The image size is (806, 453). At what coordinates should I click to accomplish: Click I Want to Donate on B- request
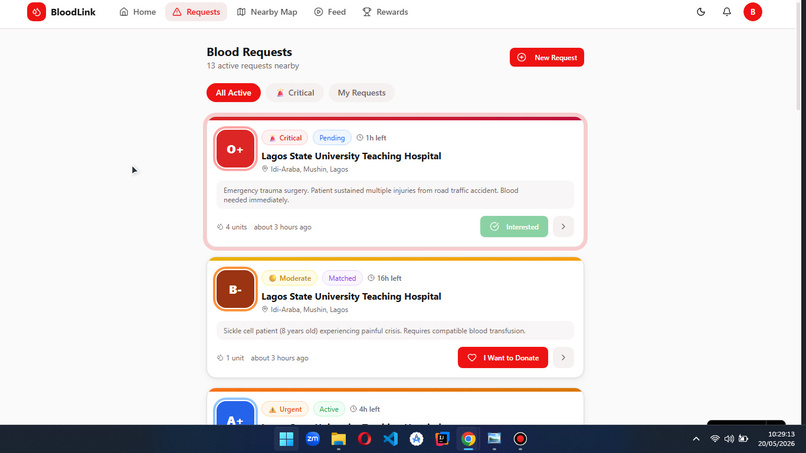pyautogui.click(x=503, y=358)
